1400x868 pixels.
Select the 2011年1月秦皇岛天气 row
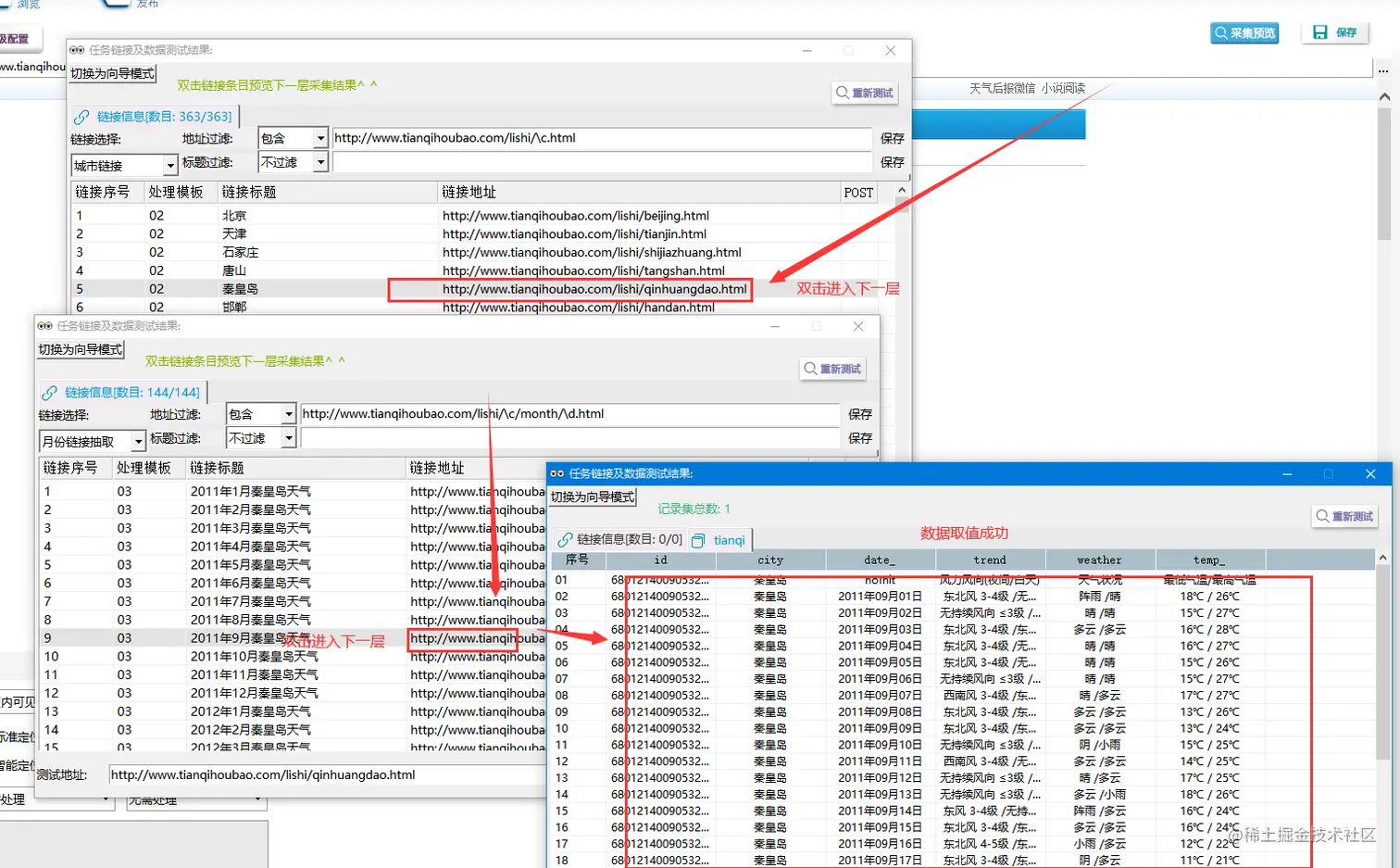(x=293, y=491)
